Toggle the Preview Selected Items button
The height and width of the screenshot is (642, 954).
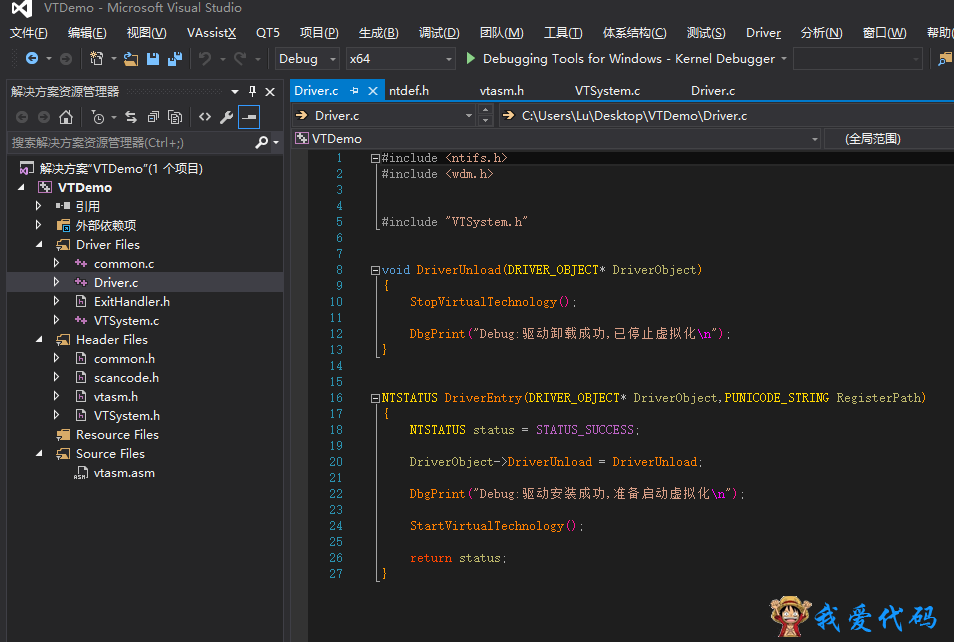point(249,117)
